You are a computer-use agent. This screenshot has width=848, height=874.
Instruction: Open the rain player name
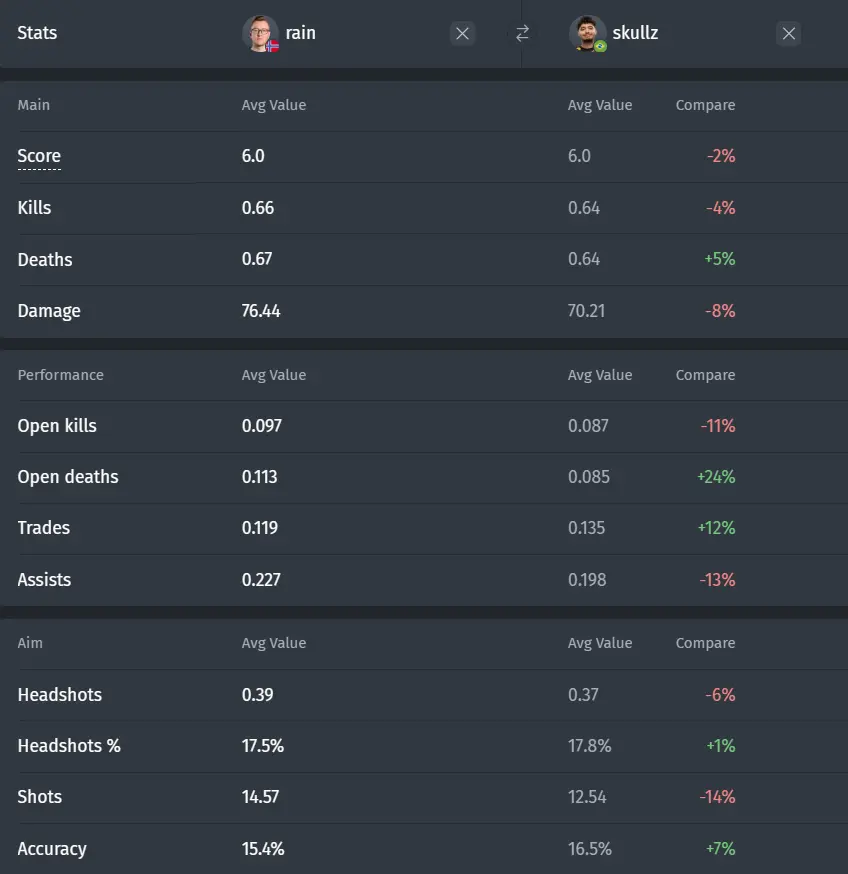301,33
